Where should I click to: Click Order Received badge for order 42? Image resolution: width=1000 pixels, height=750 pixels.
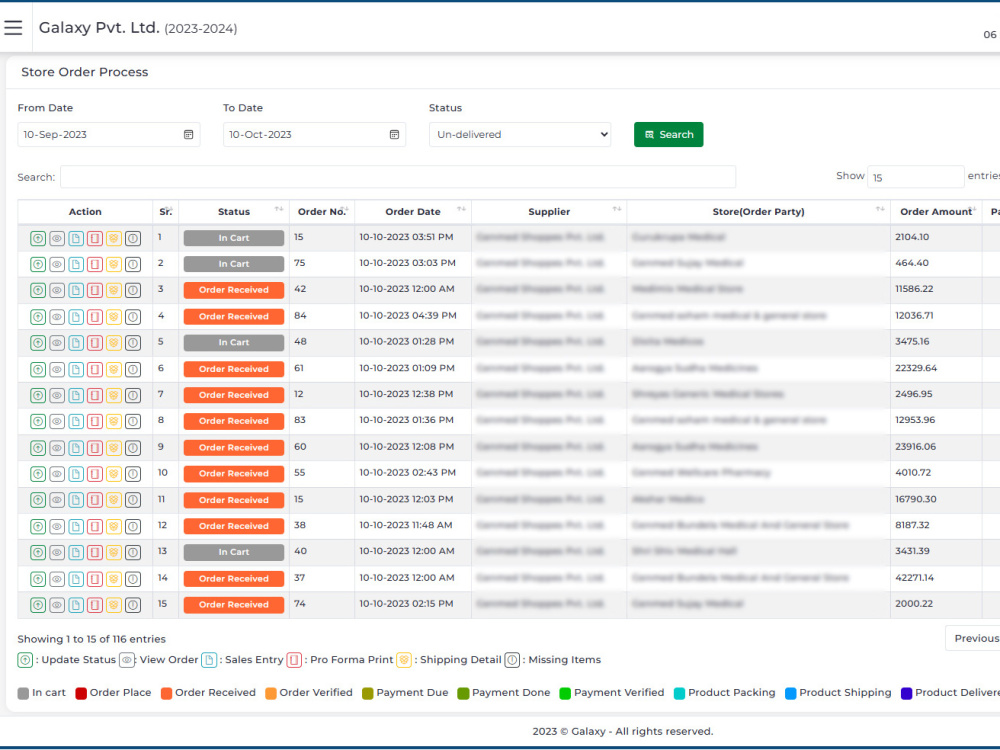[x=233, y=290]
